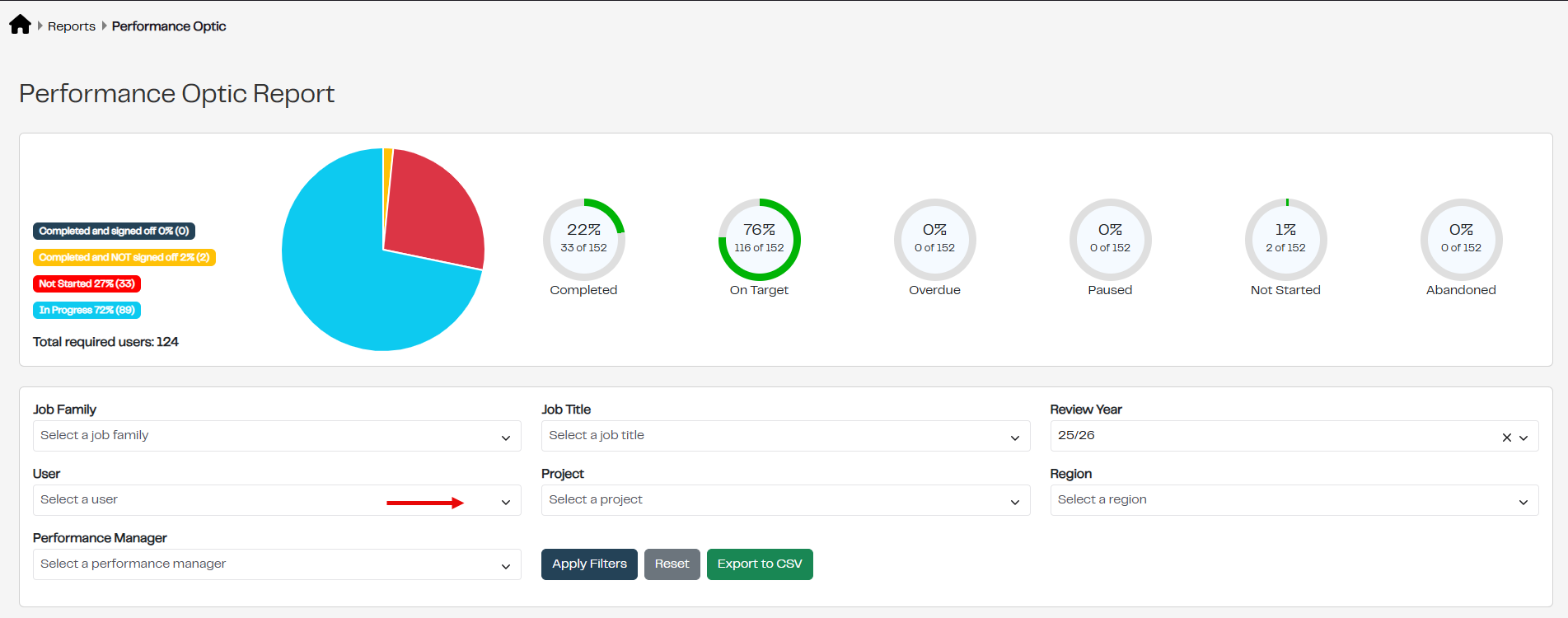Expand the Region dropdown
The width and height of the screenshot is (1568, 618).
1294,500
